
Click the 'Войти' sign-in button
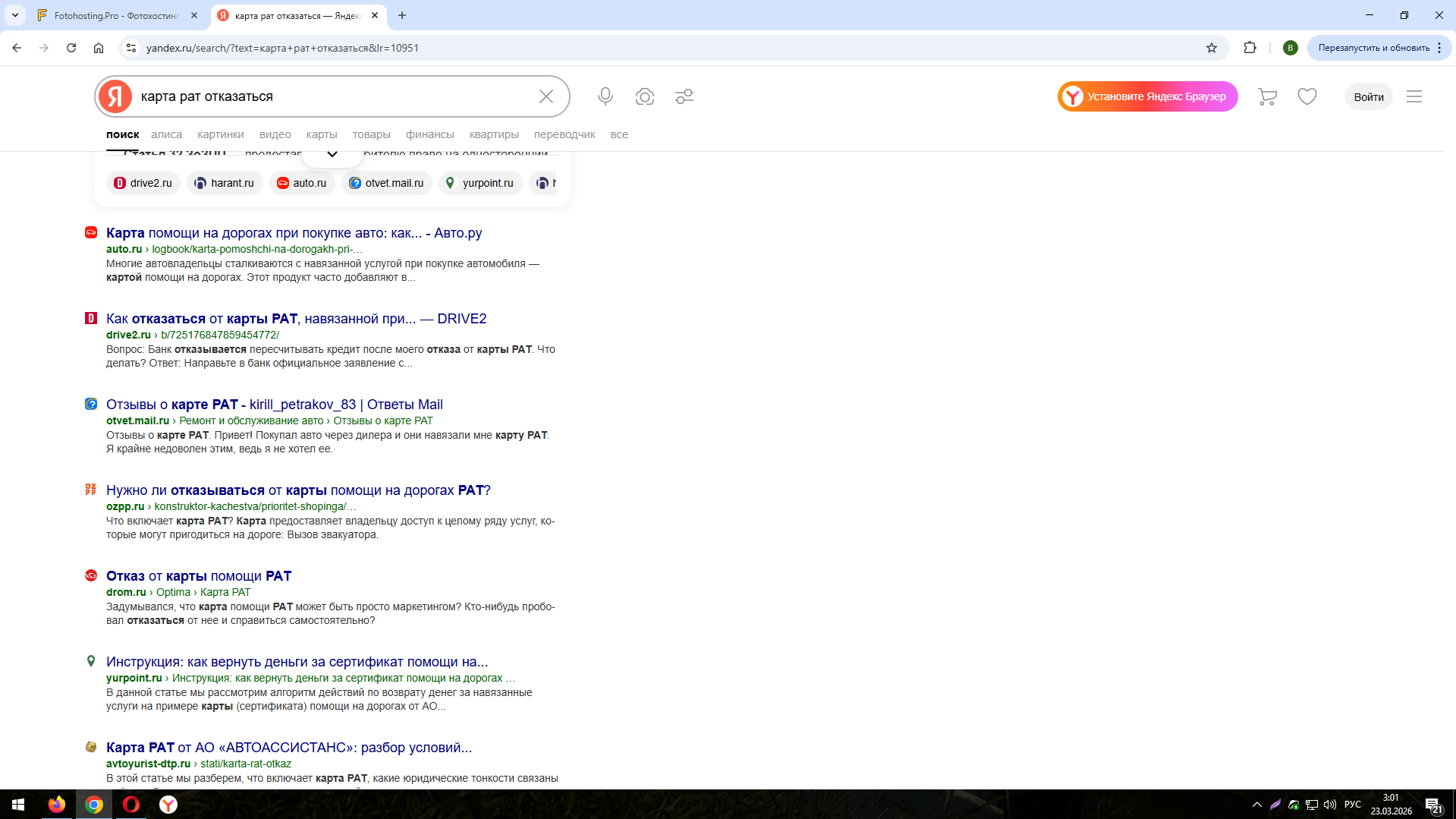click(1369, 96)
